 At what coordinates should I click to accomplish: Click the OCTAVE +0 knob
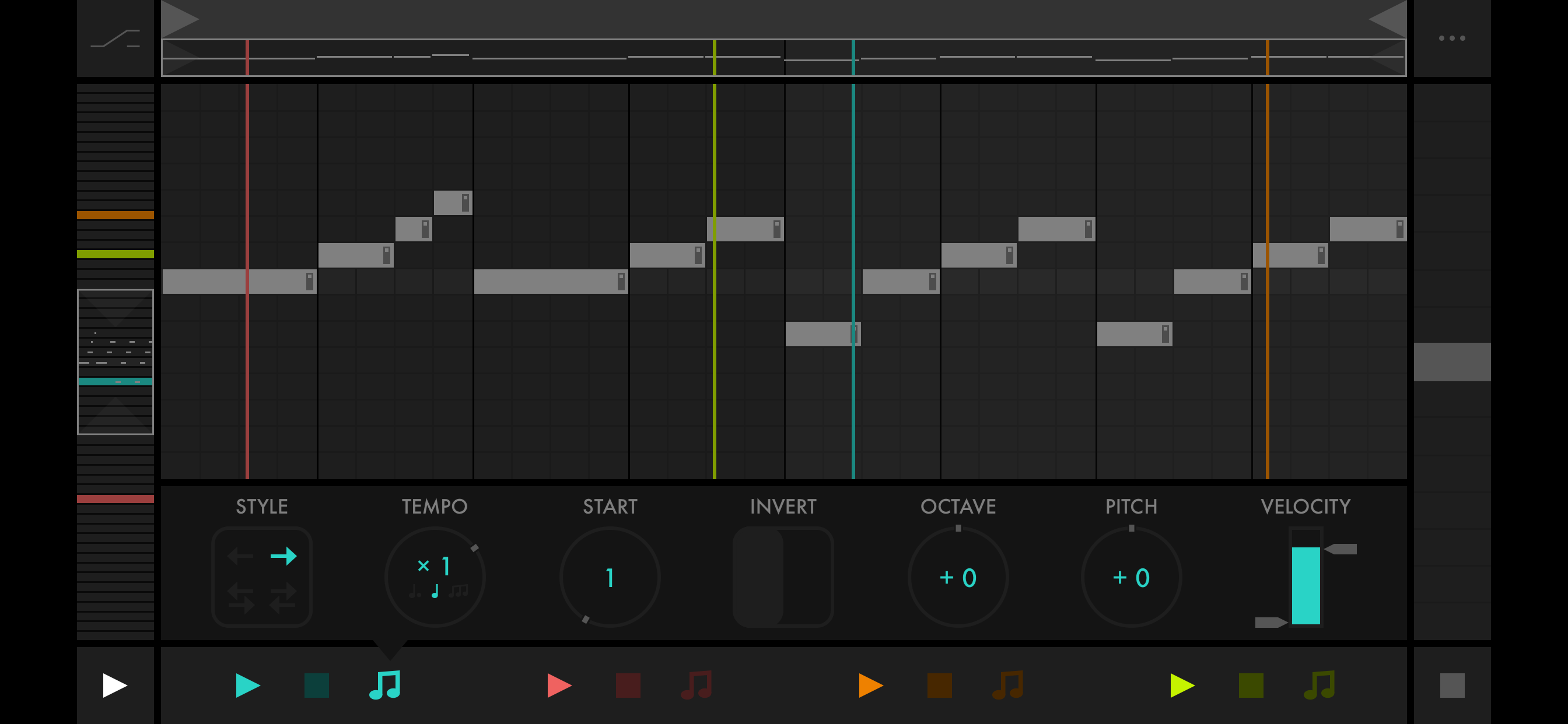pos(958,577)
